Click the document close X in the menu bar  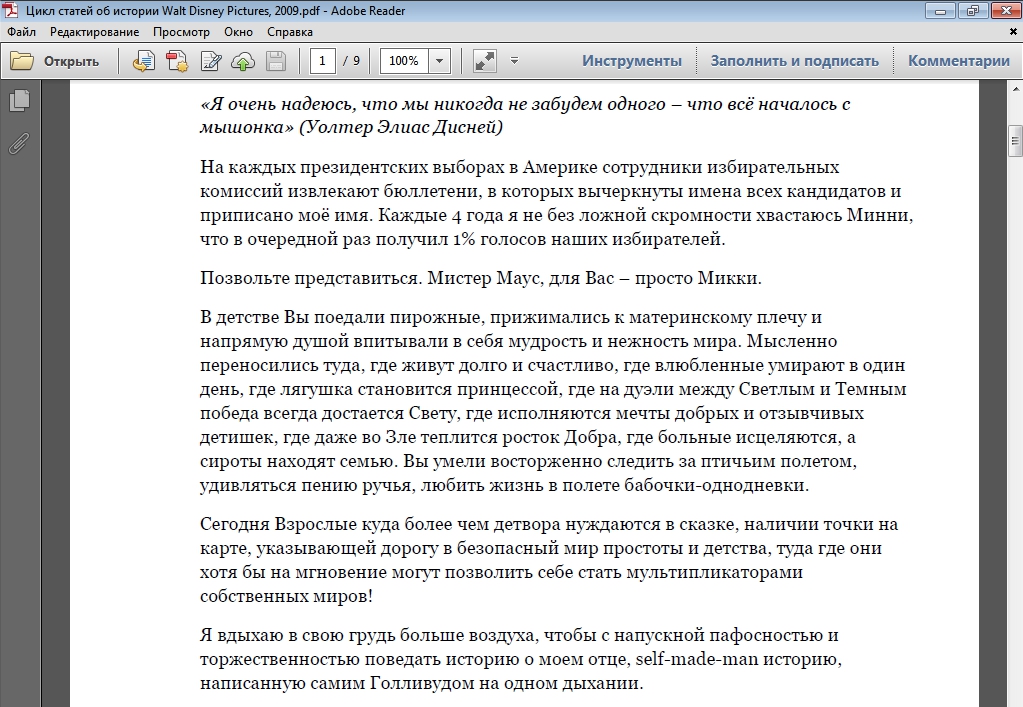[1014, 32]
